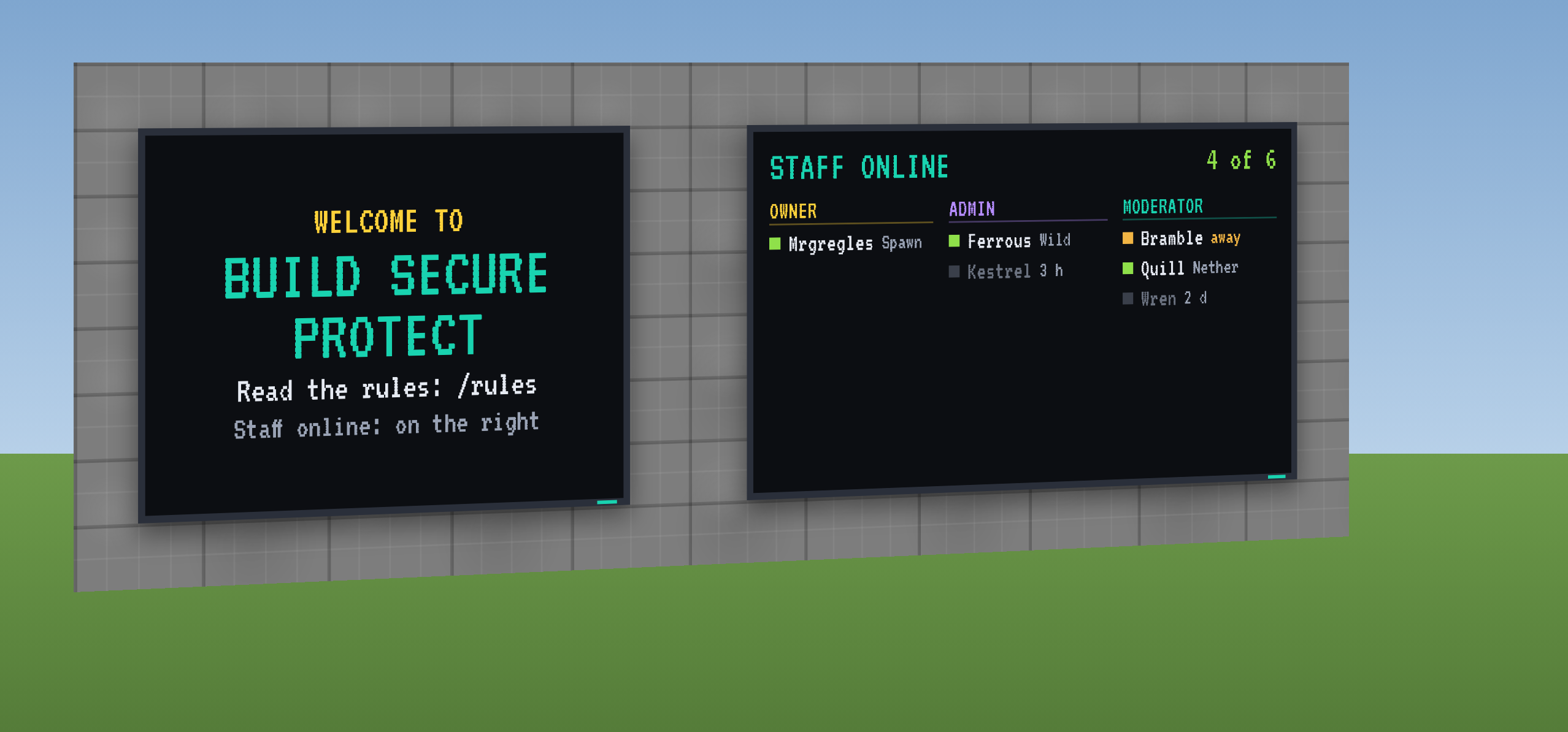The height and width of the screenshot is (732, 1568).
Task: Select the OWNER column heading
Action: pyautogui.click(x=793, y=212)
